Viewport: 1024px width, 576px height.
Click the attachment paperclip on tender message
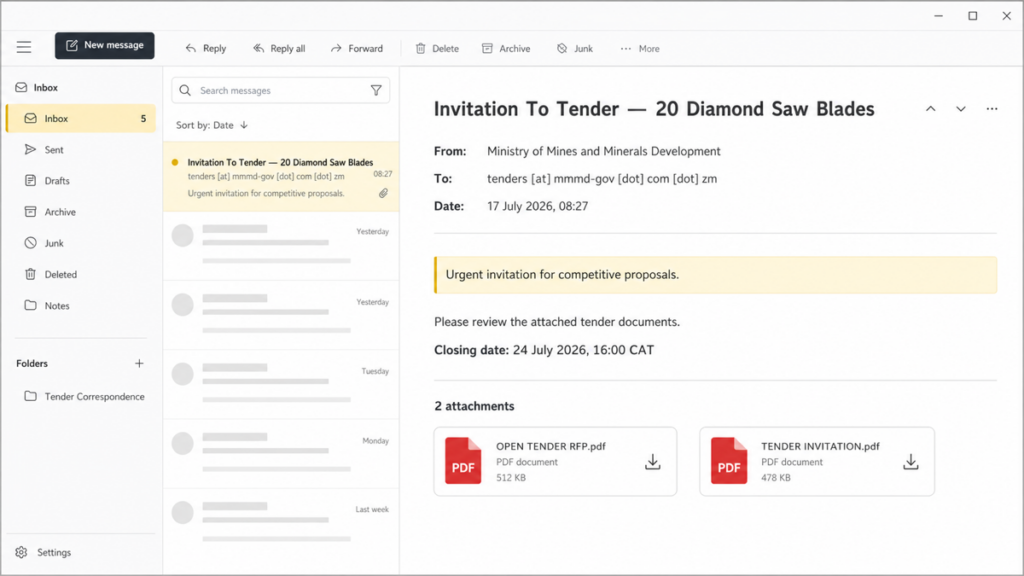pos(383,193)
